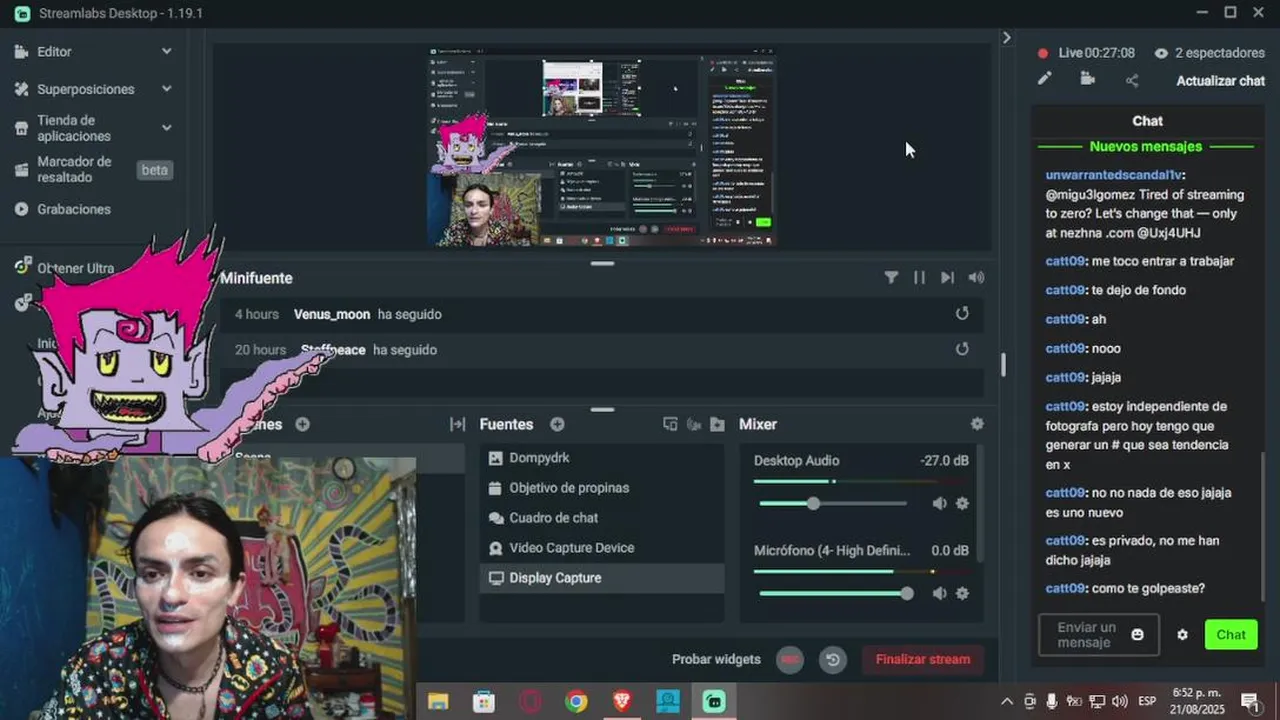
Task: Mute Minifuente alert sound
Action: (x=976, y=278)
